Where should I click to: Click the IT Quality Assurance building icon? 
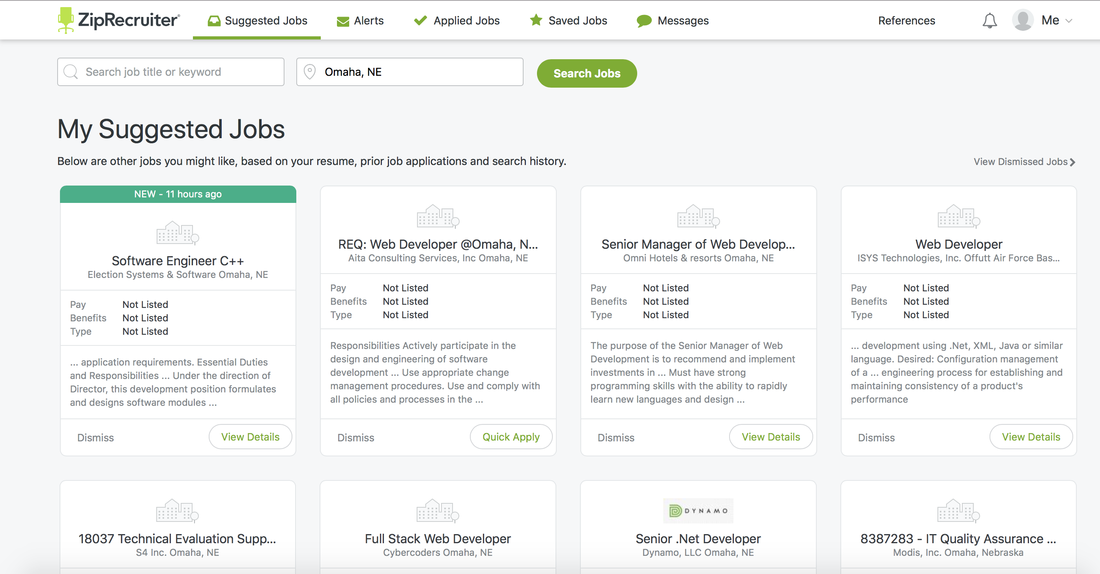(x=958, y=511)
